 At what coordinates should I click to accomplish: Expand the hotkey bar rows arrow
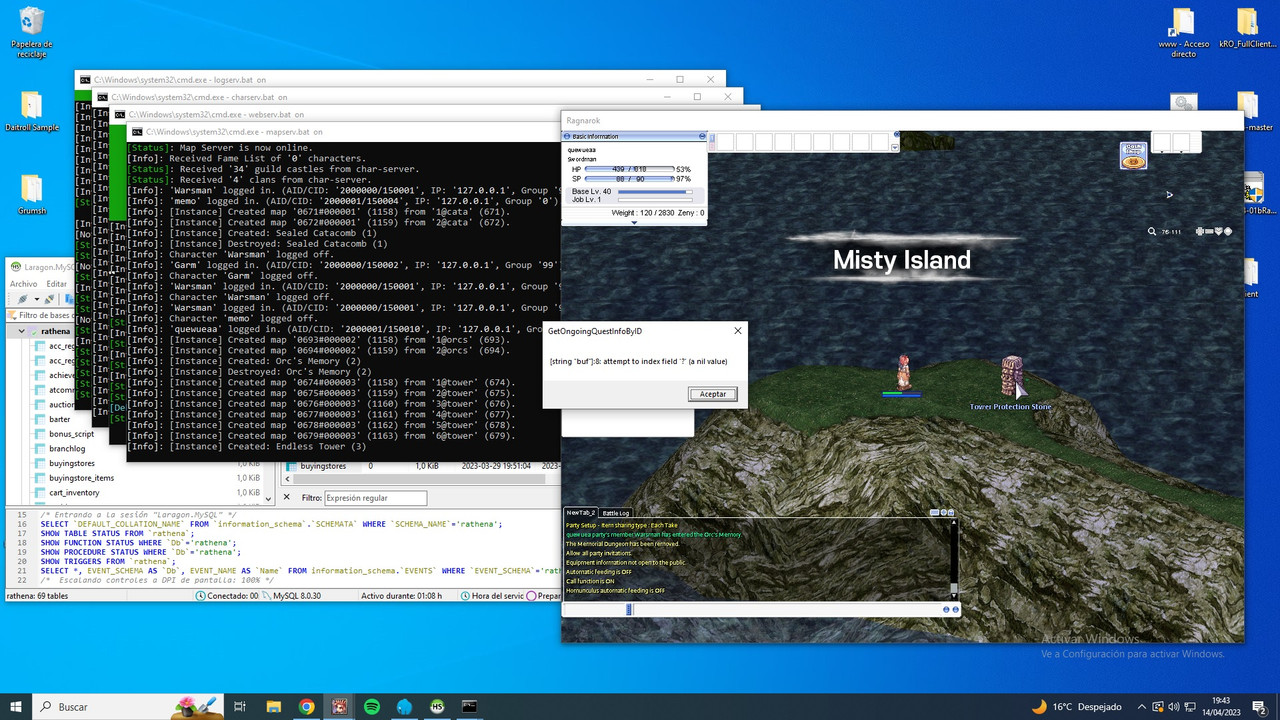[x=894, y=147]
